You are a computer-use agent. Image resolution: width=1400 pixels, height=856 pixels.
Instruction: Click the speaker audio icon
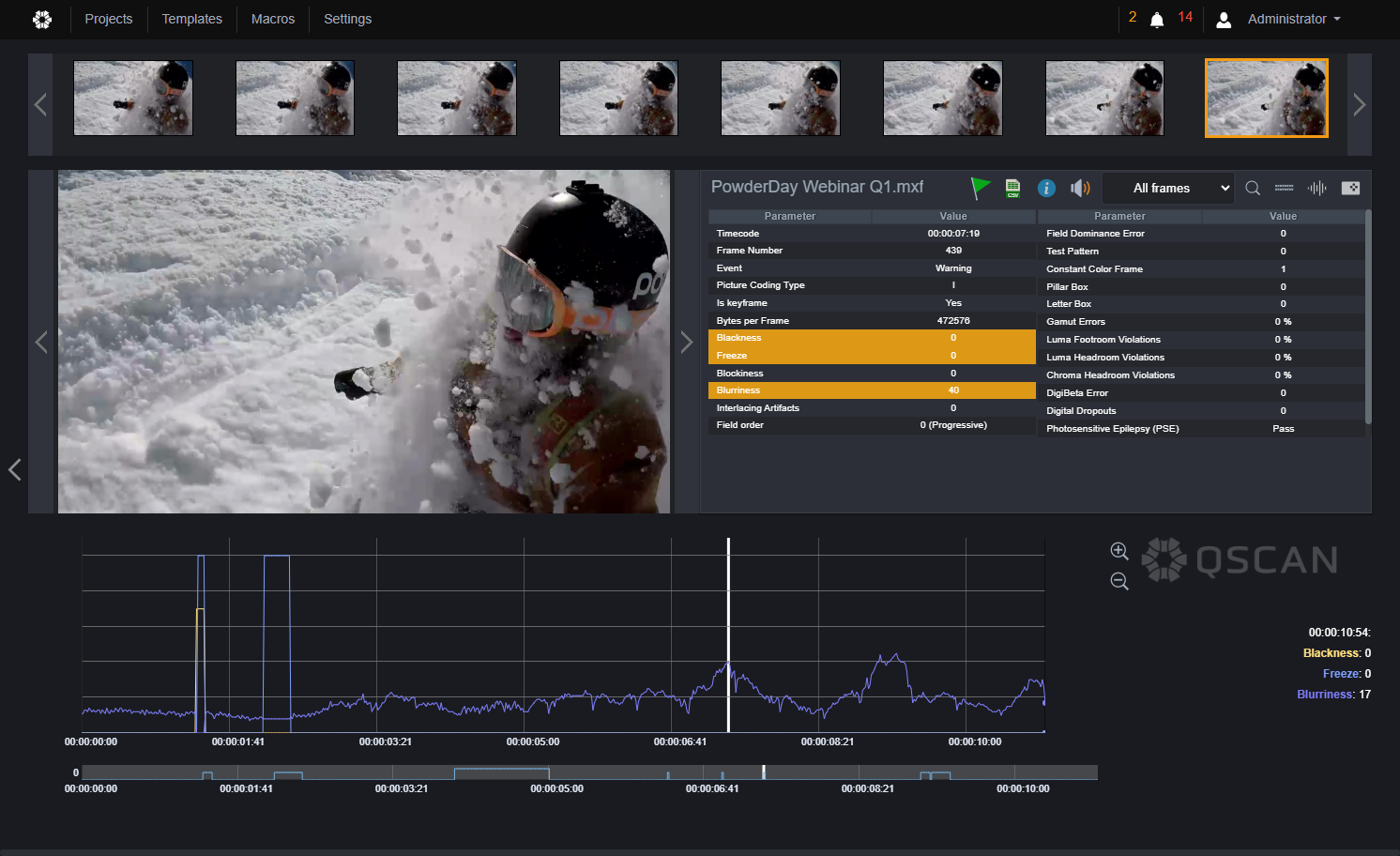(x=1080, y=188)
